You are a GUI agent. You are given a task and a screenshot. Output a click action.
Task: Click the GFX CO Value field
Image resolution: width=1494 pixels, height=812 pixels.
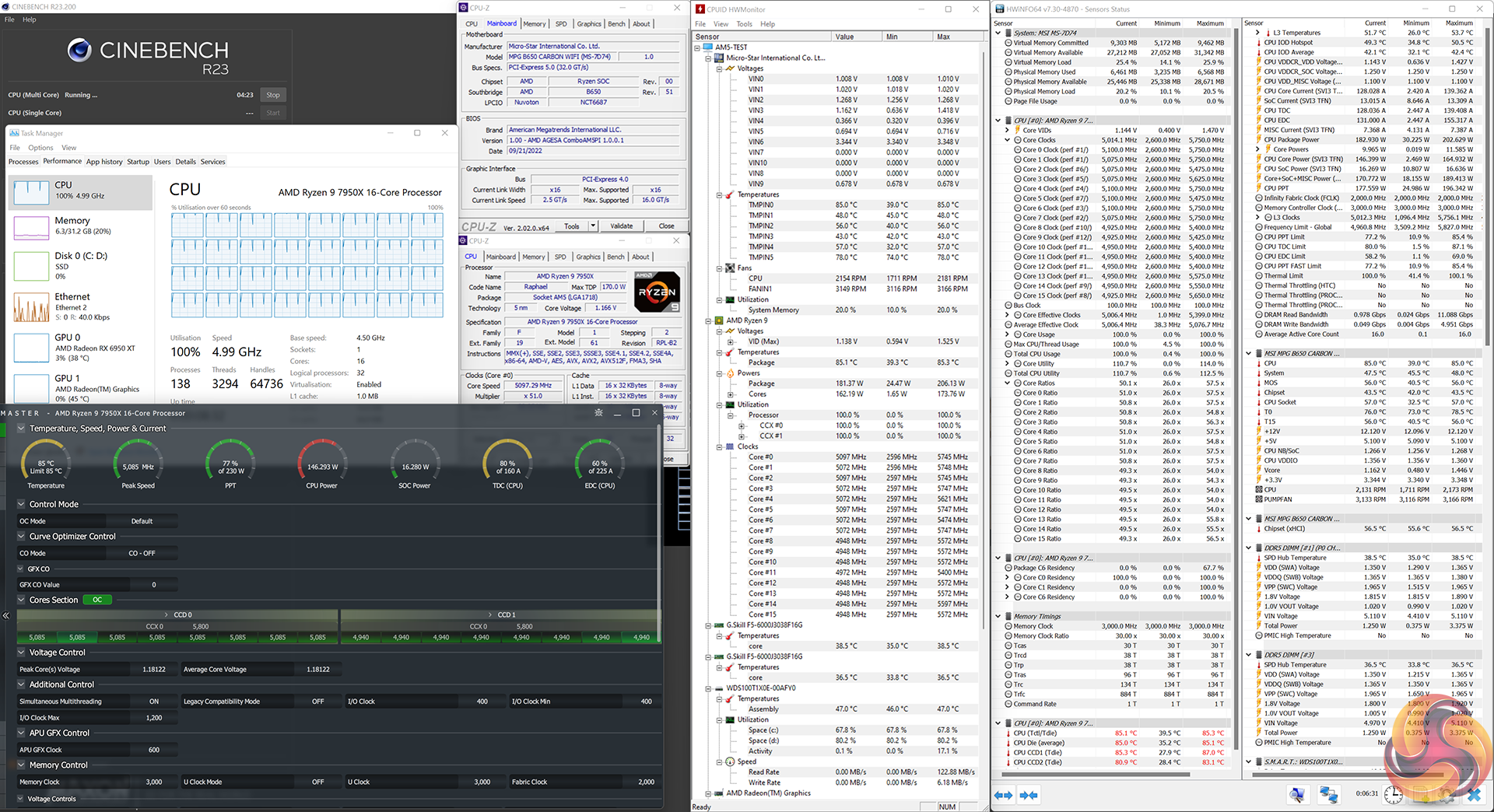[x=153, y=585]
